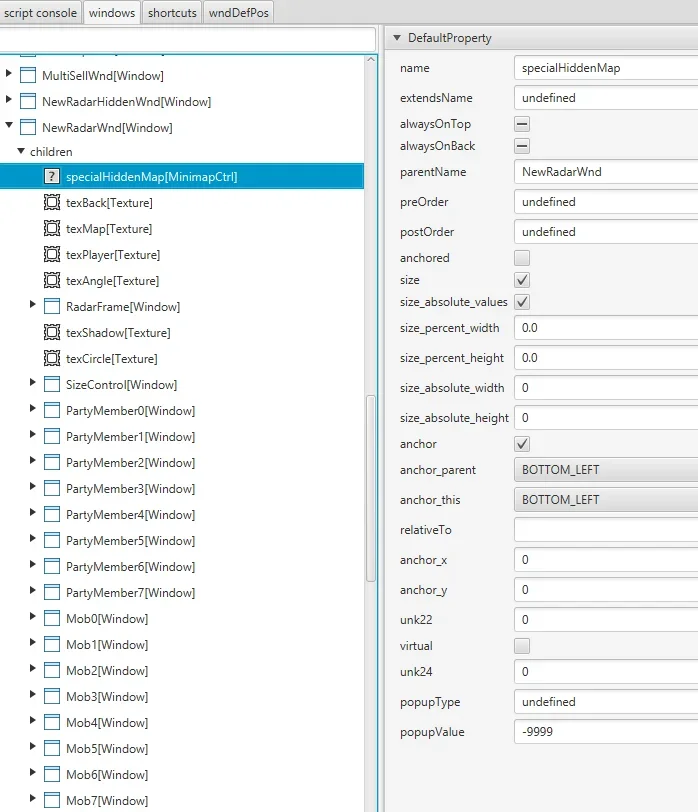Screen dimensions: 698x812
Task: Click the PartyMember5 window icon
Action: [x=51, y=541]
